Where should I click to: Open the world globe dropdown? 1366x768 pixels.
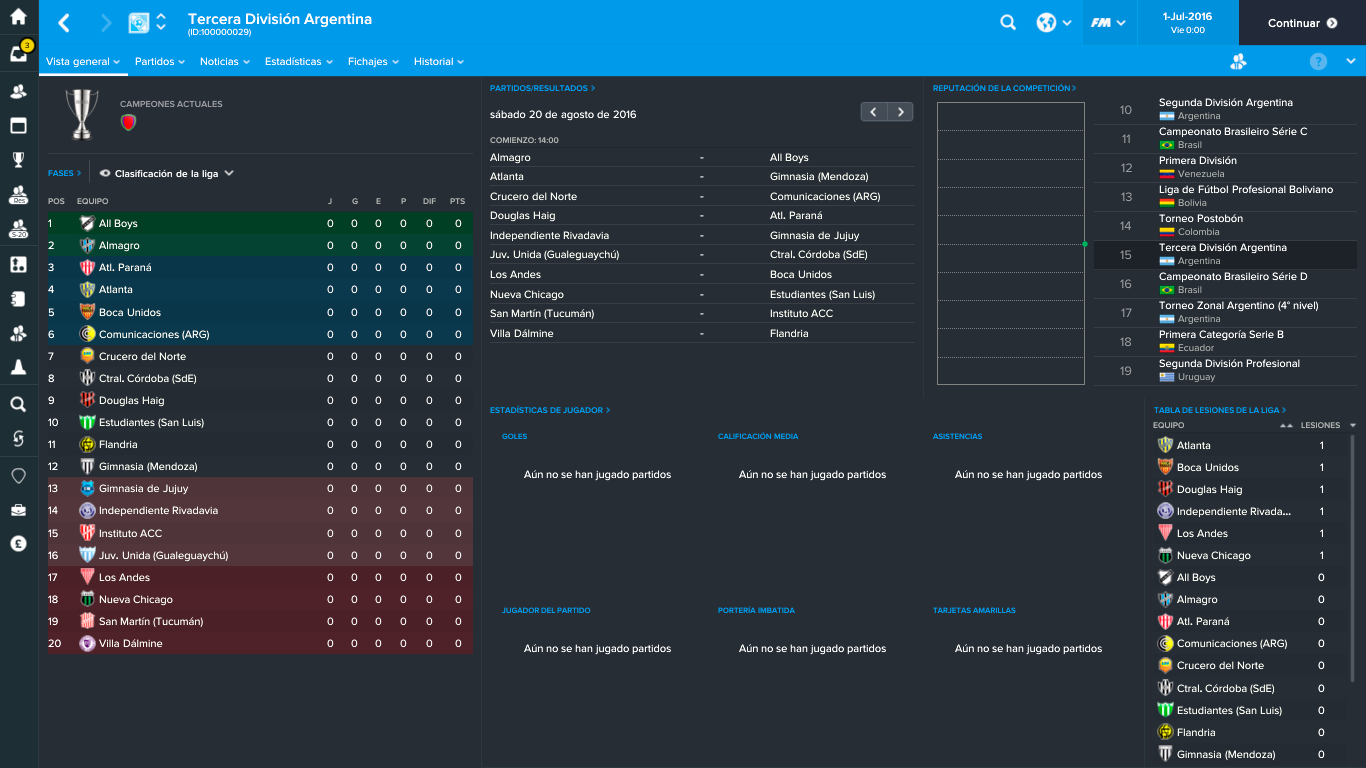1054,22
